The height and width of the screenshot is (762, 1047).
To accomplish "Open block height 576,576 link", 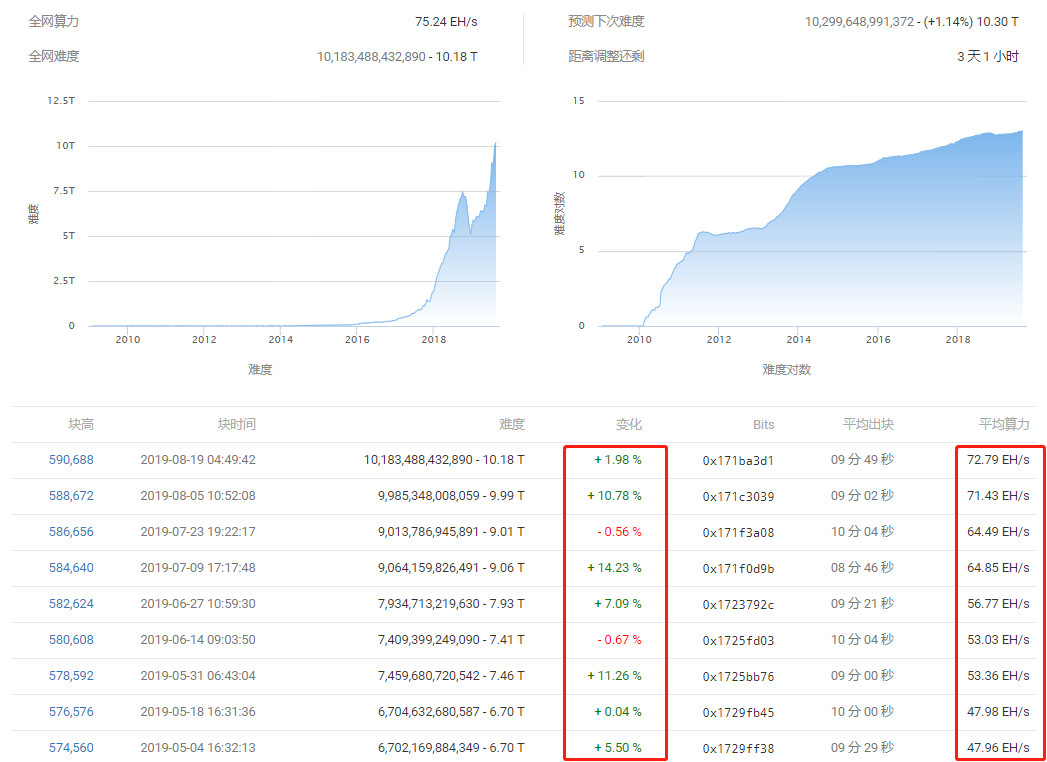I will [x=71, y=712].
